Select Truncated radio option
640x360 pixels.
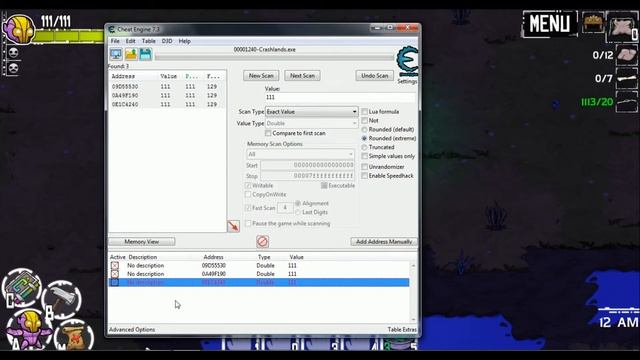tap(364, 147)
